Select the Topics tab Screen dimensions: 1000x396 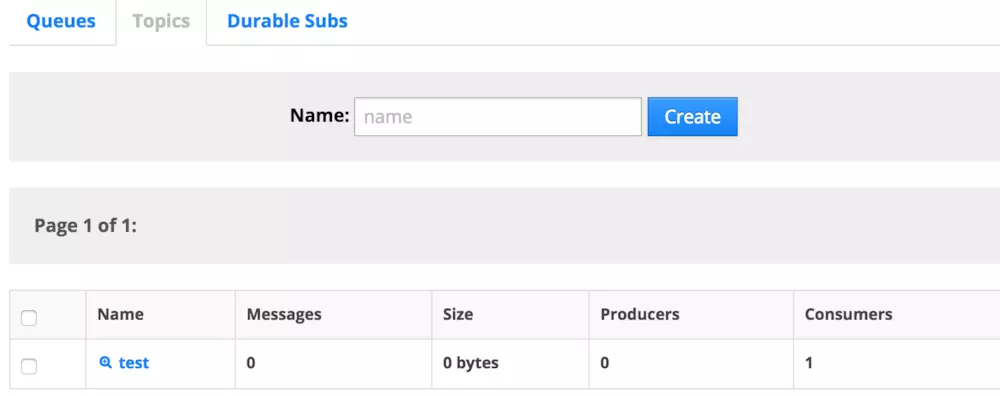pyautogui.click(x=161, y=21)
